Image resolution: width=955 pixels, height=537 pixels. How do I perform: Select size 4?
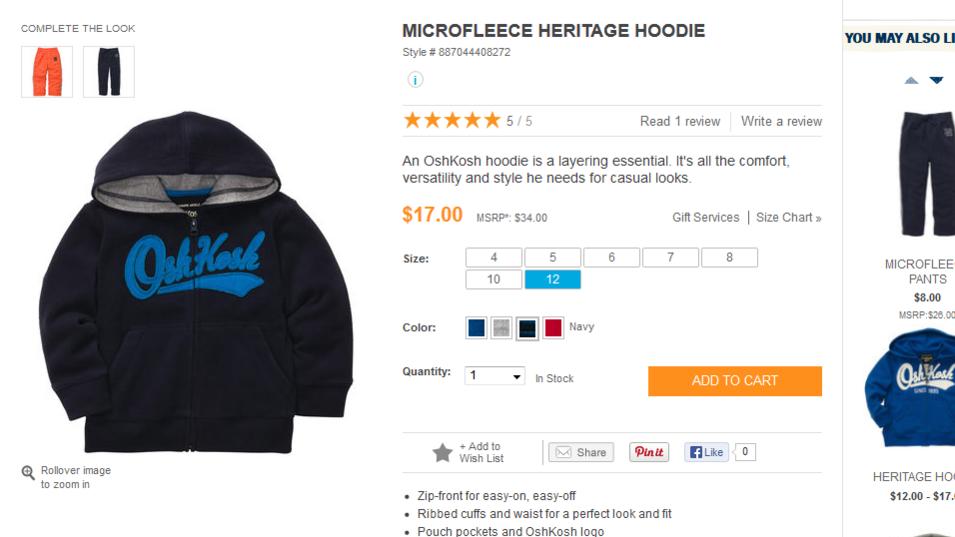[x=493, y=258]
